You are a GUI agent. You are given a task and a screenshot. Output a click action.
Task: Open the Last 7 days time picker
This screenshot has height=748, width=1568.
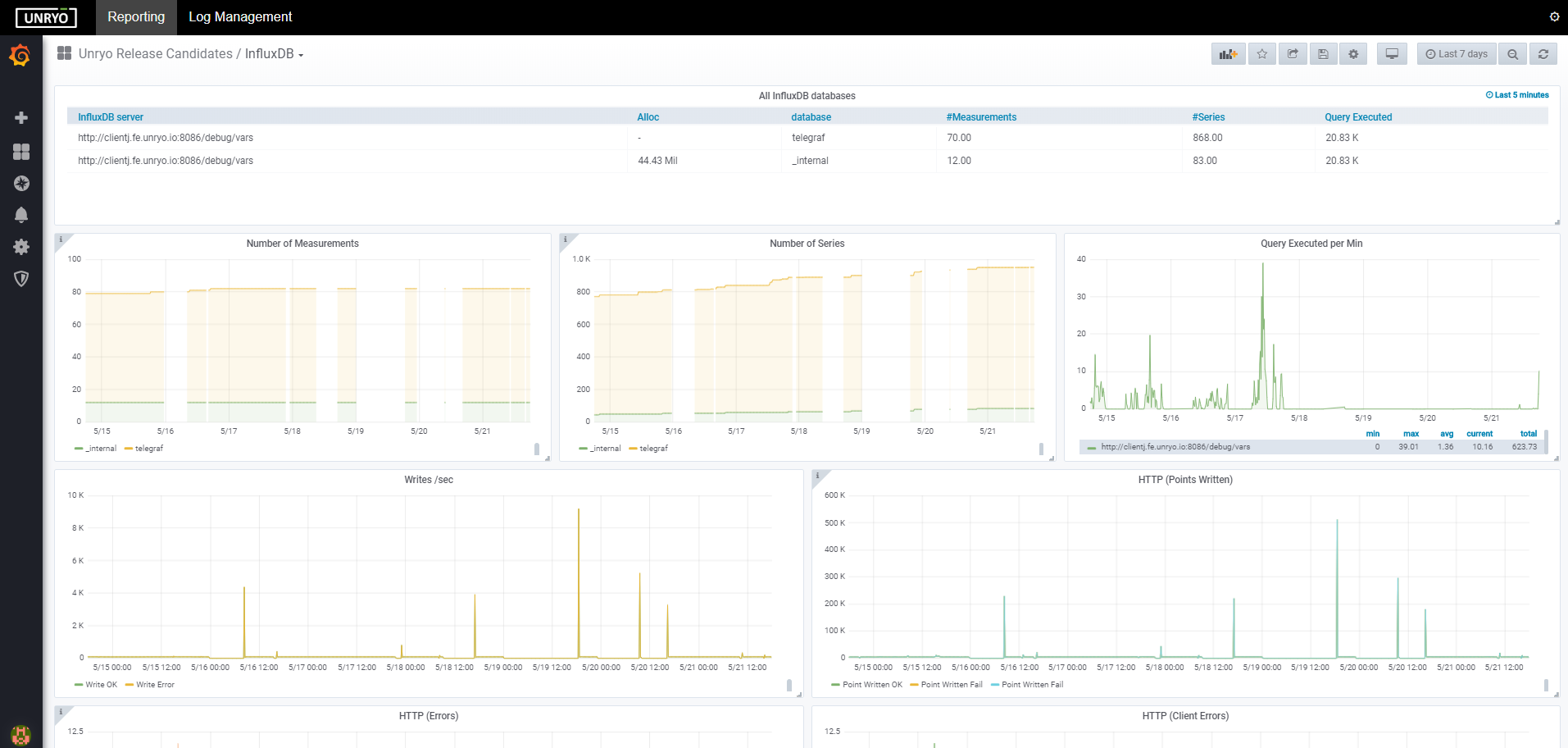point(1457,54)
